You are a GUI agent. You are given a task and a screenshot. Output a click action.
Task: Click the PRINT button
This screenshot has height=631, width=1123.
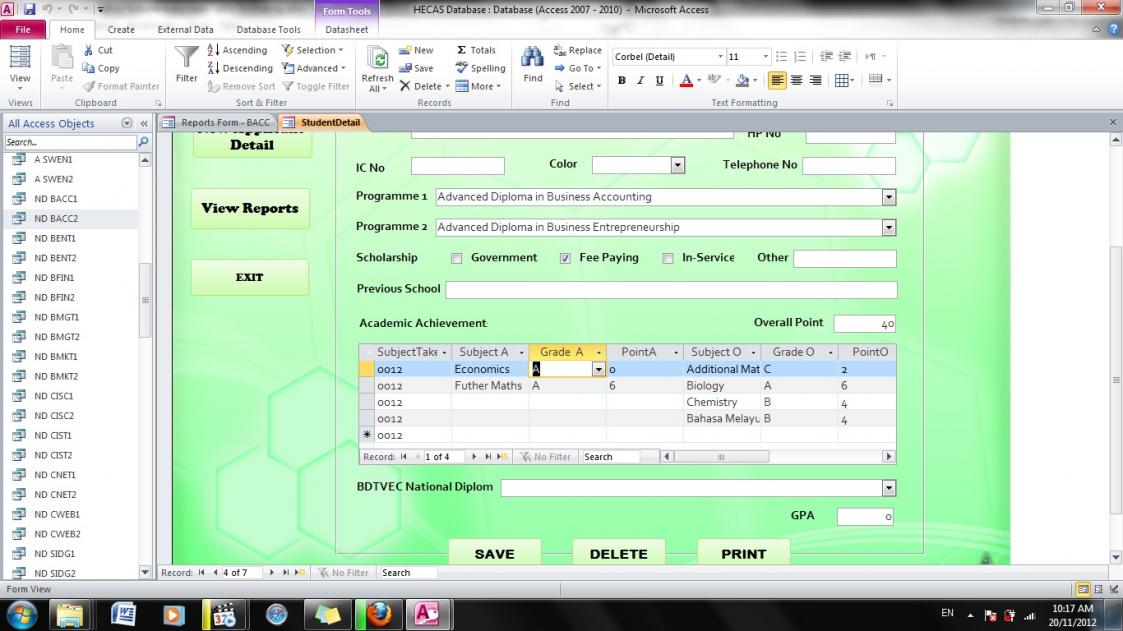(743, 554)
